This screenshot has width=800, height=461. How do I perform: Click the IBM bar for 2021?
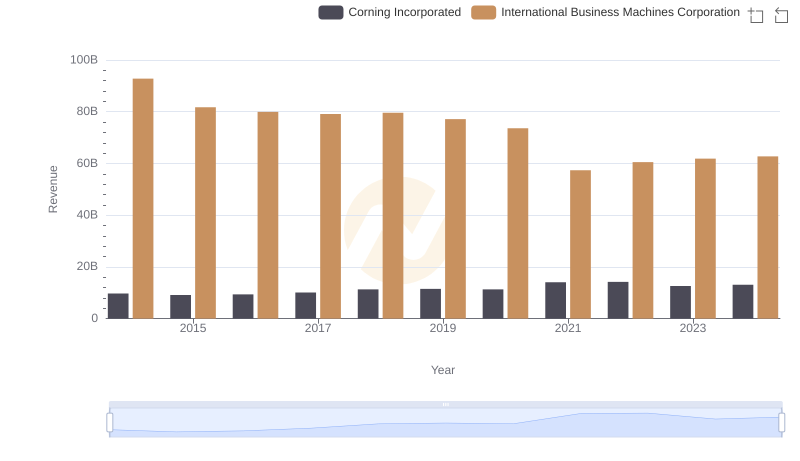pyautogui.click(x=580, y=244)
